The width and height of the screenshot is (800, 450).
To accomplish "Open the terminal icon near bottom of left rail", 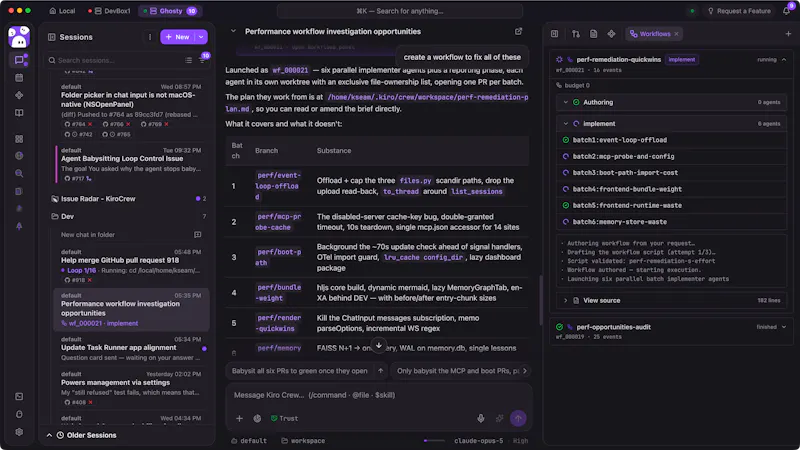I will 19,396.
